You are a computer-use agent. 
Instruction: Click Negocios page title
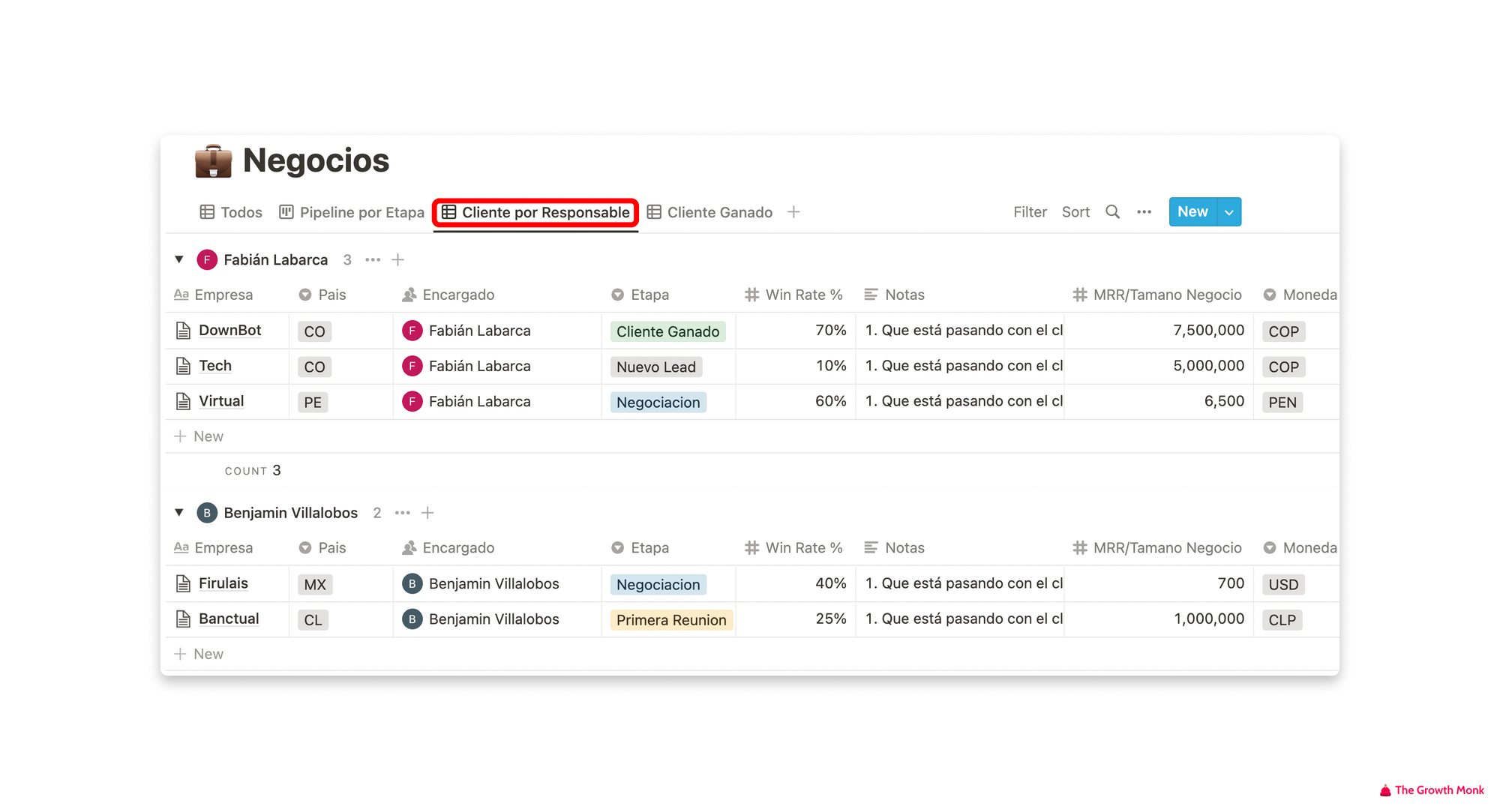click(x=316, y=160)
